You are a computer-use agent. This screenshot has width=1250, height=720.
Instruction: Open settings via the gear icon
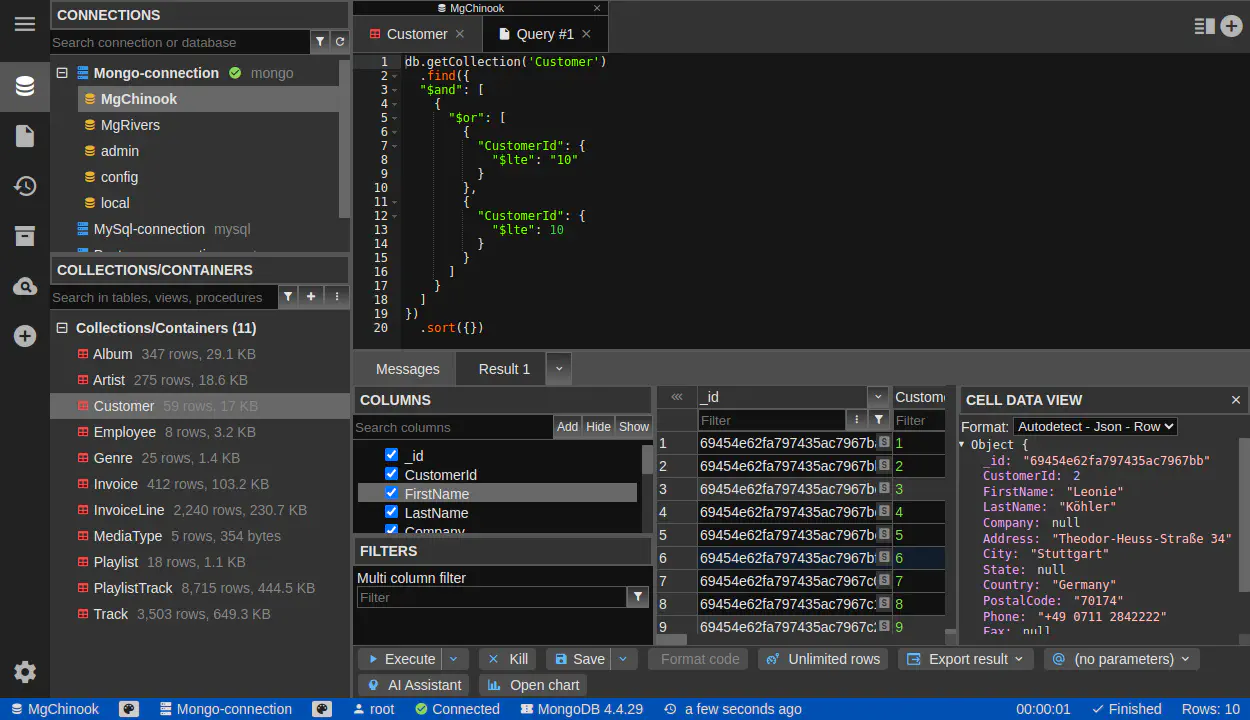25,672
